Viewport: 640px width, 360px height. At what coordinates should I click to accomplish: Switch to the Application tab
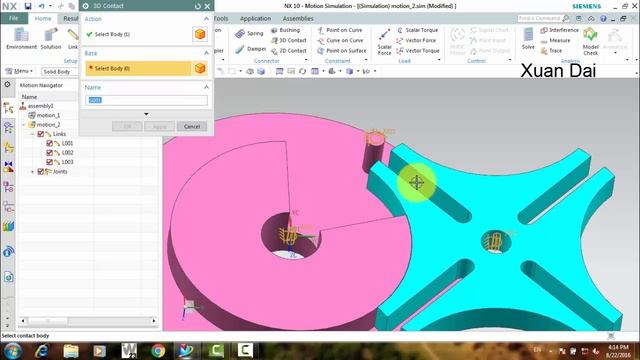pos(255,18)
